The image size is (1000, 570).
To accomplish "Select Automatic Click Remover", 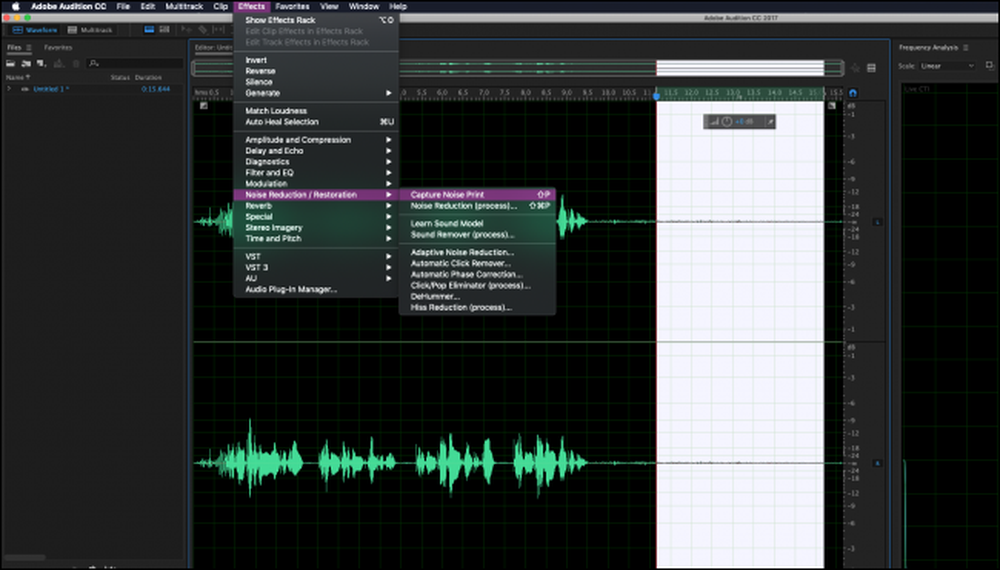I will pyautogui.click(x=477, y=263).
